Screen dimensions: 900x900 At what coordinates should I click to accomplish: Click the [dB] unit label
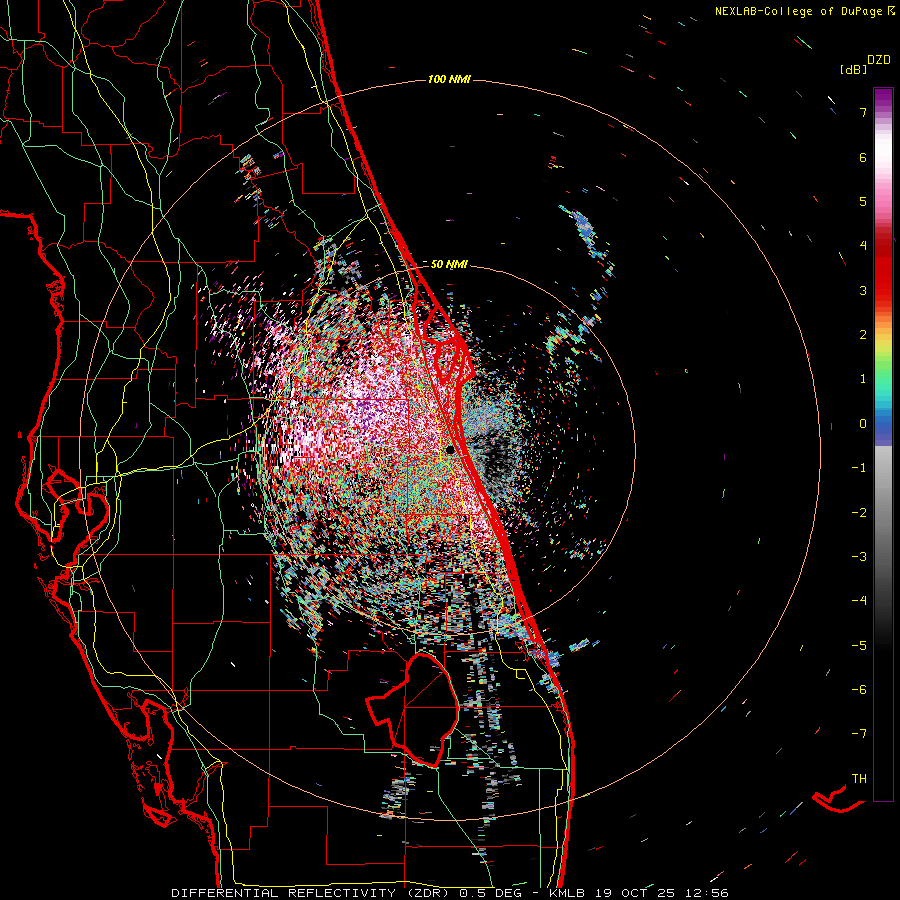pyautogui.click(x=854, y=69)
